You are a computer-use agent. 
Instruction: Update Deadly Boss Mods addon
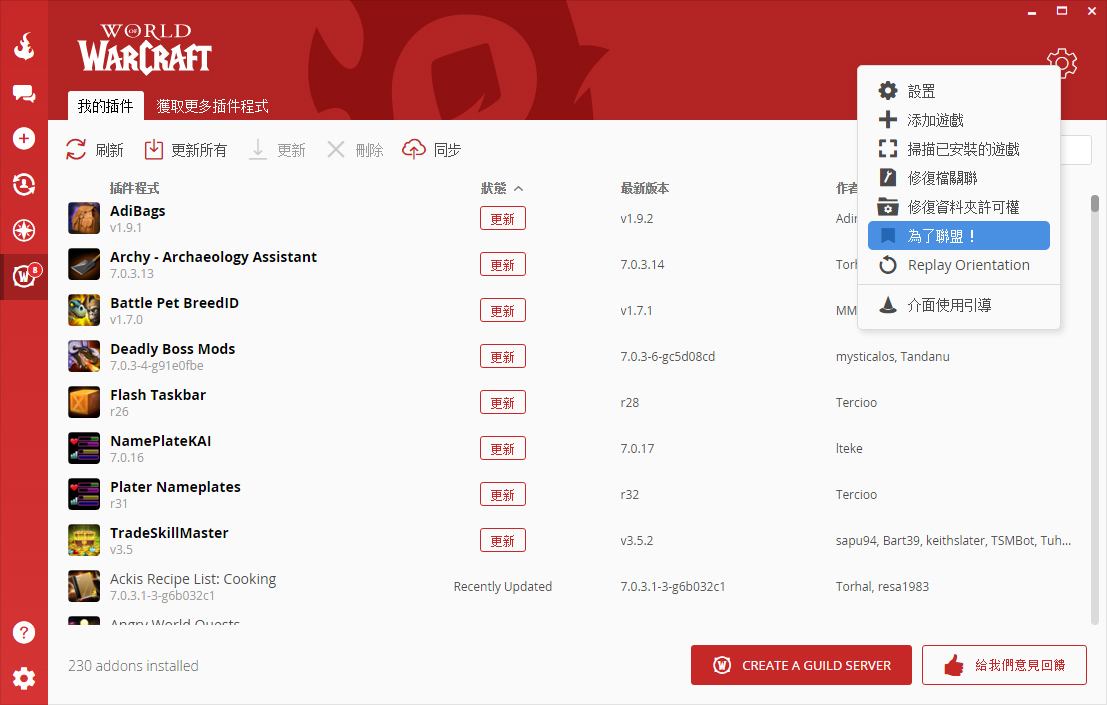click(x=503, y=356)
